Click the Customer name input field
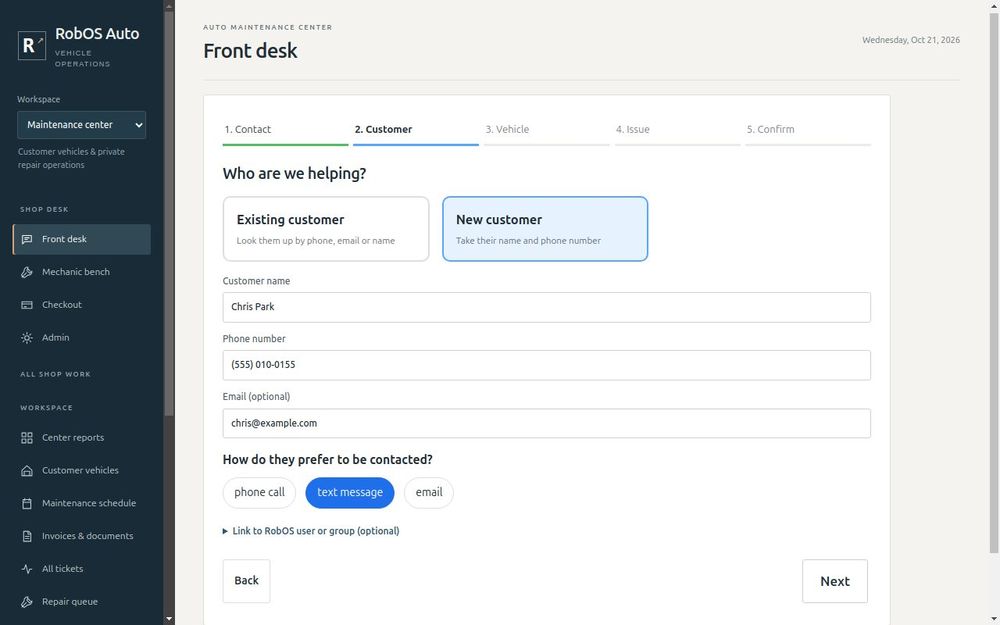 click(547, 307)
